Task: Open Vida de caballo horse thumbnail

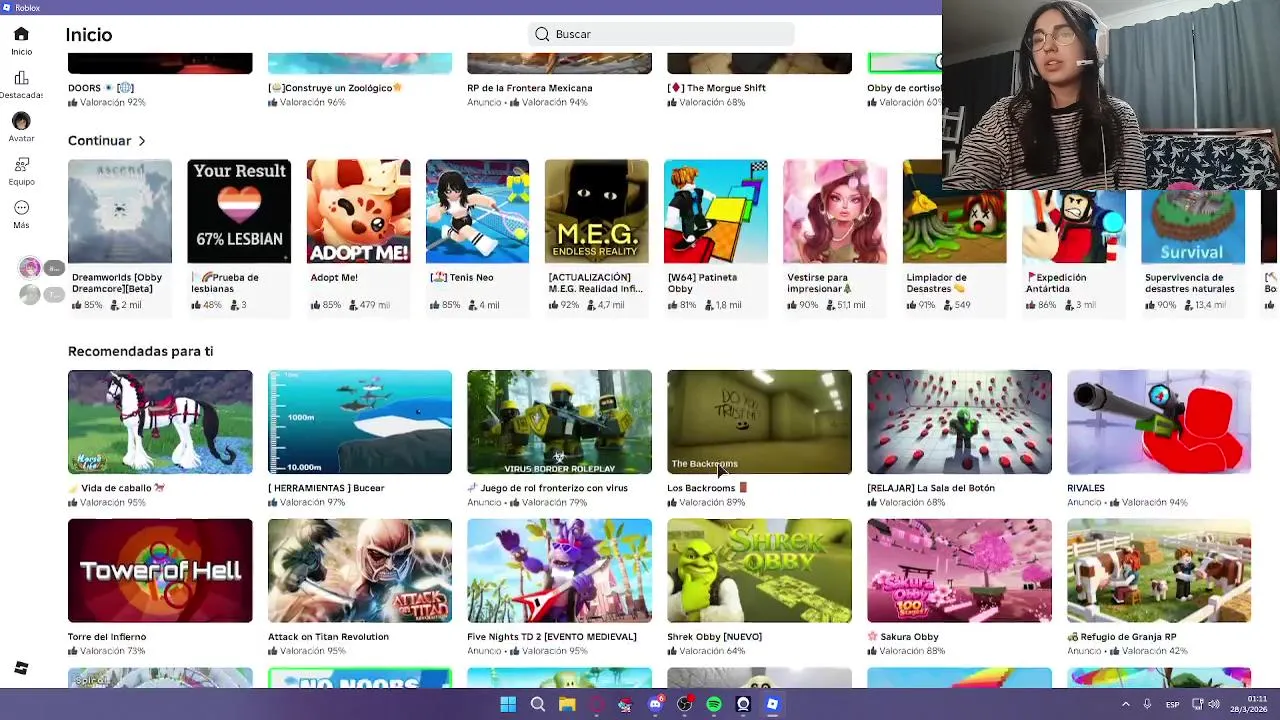Action: point(160,422)
